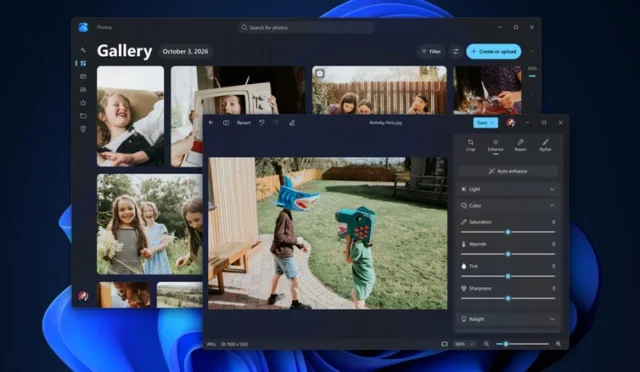Click the Sharpness diamond icon
Image resolution: width=640 pixels, height=372 pixels.
[464, 288]
